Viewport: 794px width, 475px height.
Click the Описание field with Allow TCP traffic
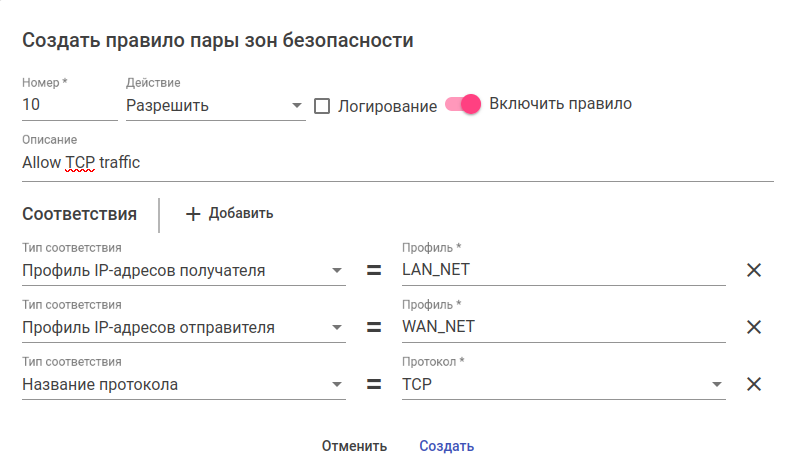click(x=397, y=162)
